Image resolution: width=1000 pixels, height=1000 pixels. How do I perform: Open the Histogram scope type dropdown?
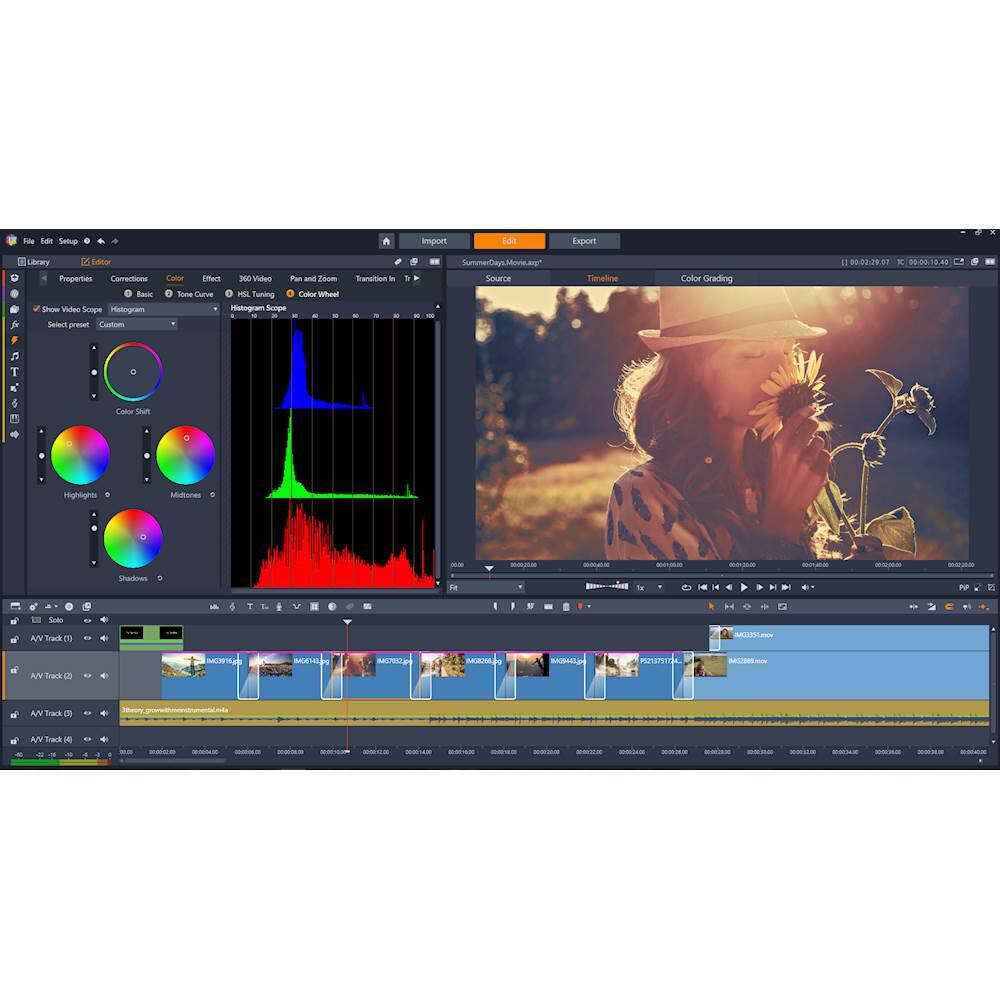pos(163,310)
